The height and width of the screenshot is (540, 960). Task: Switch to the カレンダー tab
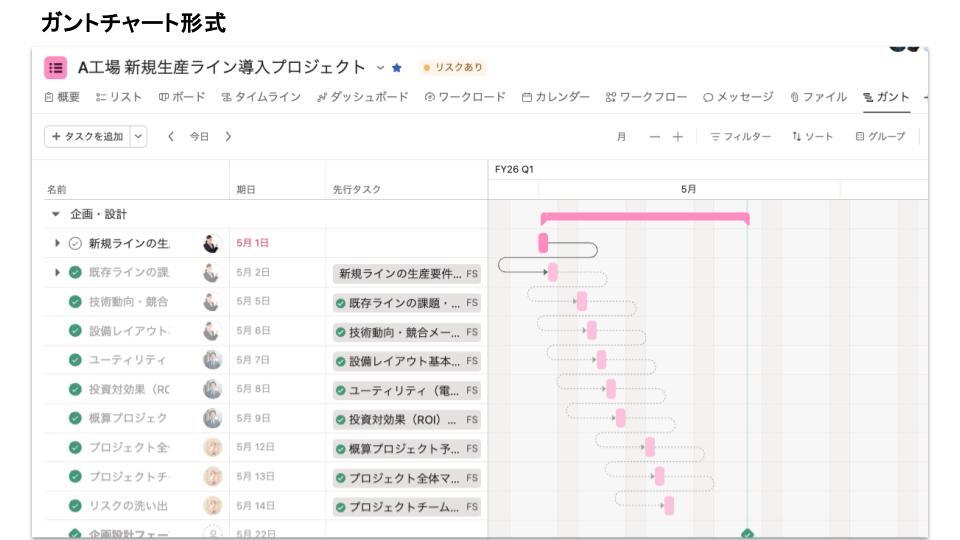(x=556, y=97)
